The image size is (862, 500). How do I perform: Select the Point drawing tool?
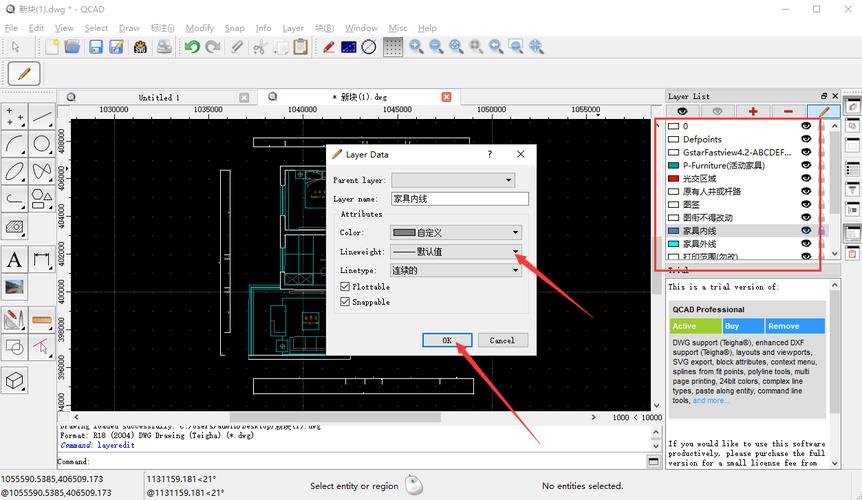pyautogui.click(x=14, y=116)
